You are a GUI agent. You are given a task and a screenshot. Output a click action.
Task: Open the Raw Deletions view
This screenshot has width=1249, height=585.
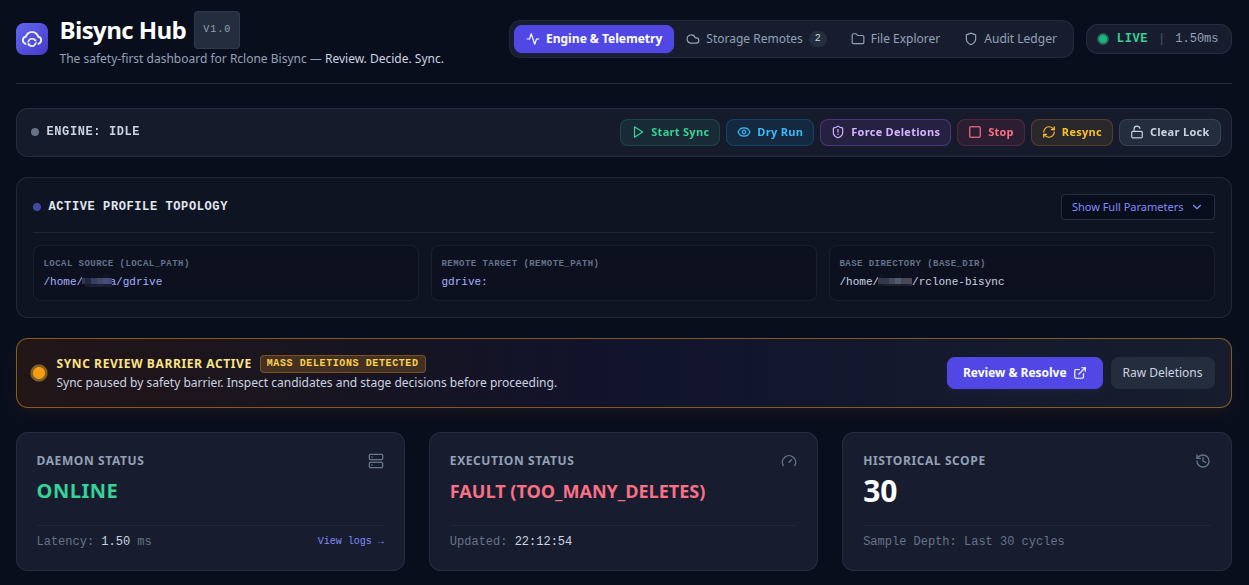pyautogui.click(x=1163, y=373)
